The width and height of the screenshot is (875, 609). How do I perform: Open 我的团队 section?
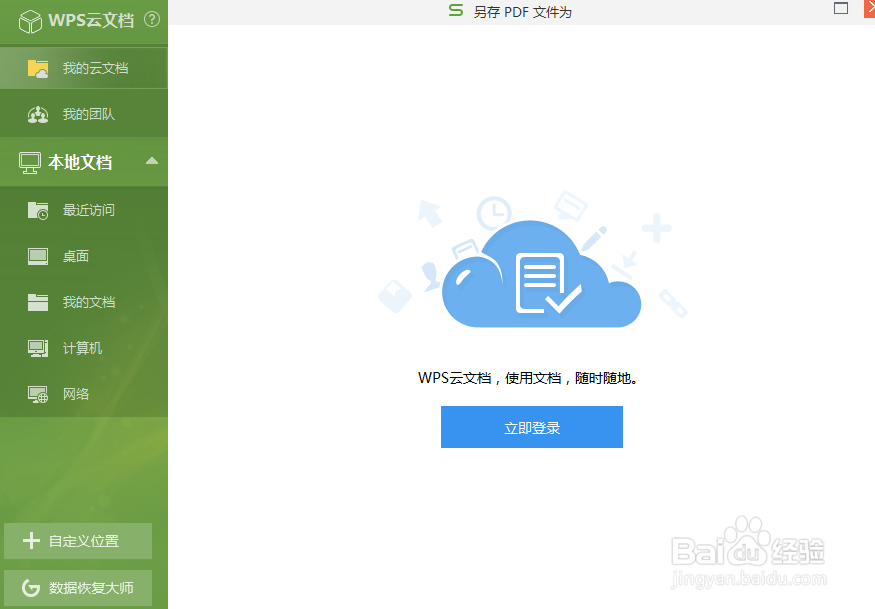coord(84,114)
